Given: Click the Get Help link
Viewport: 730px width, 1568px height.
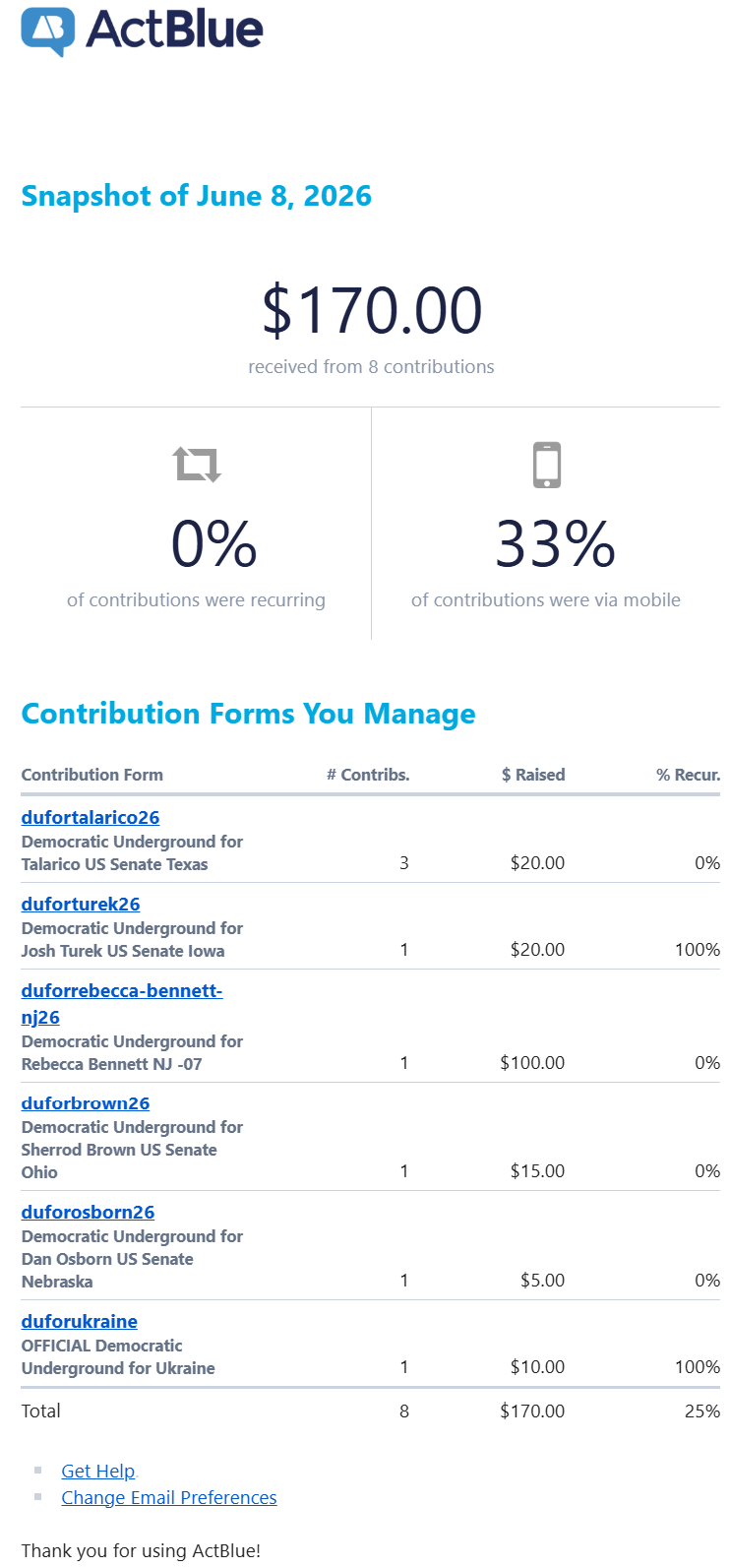Looking at the screenshot, I should 98,1471.
